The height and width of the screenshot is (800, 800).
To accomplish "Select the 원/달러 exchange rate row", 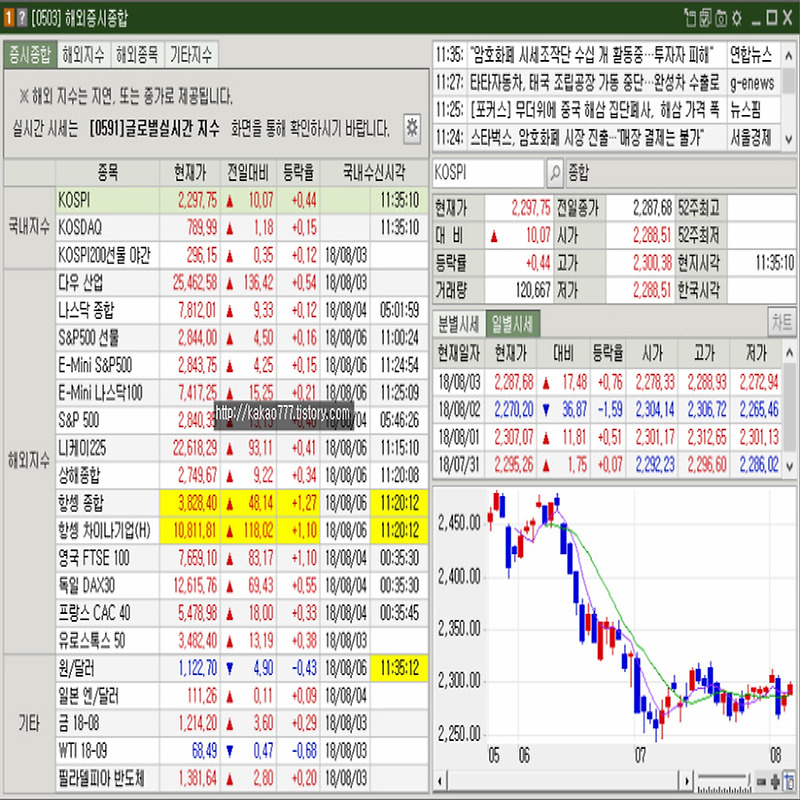I will pyautogui.click(x=241, y=668).
